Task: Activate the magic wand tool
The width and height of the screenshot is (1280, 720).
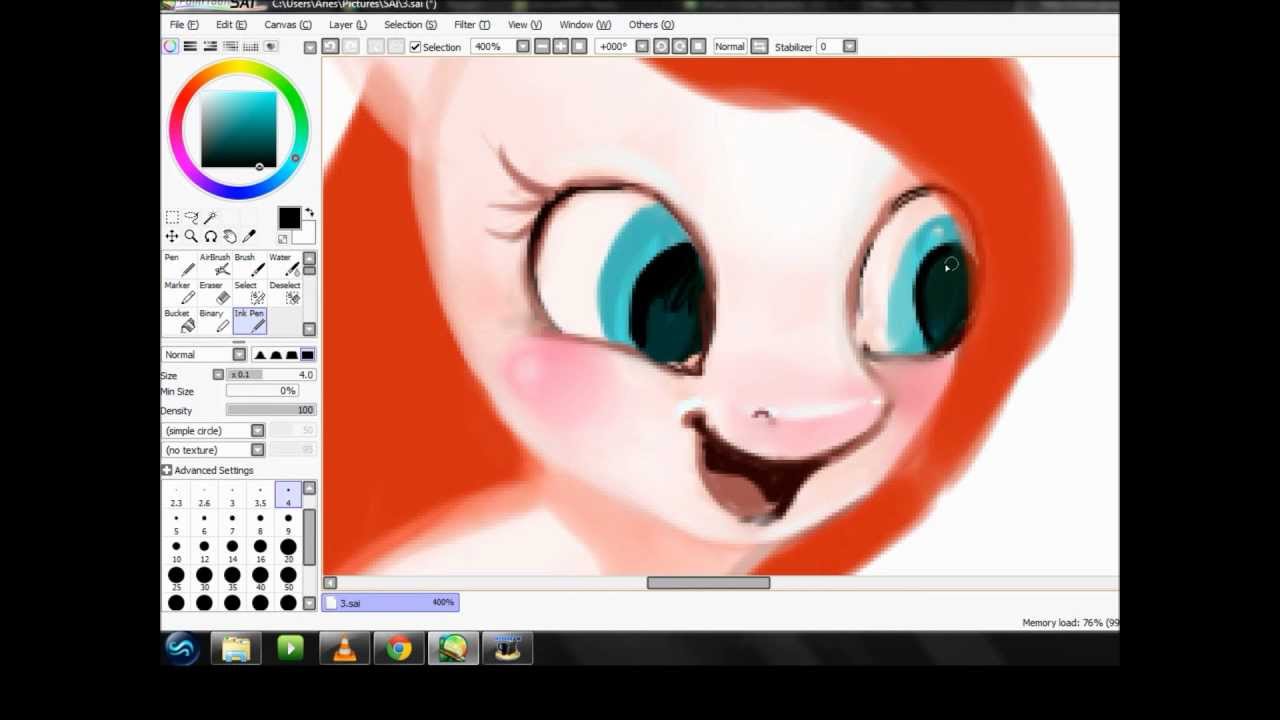Action: point(210,217)
